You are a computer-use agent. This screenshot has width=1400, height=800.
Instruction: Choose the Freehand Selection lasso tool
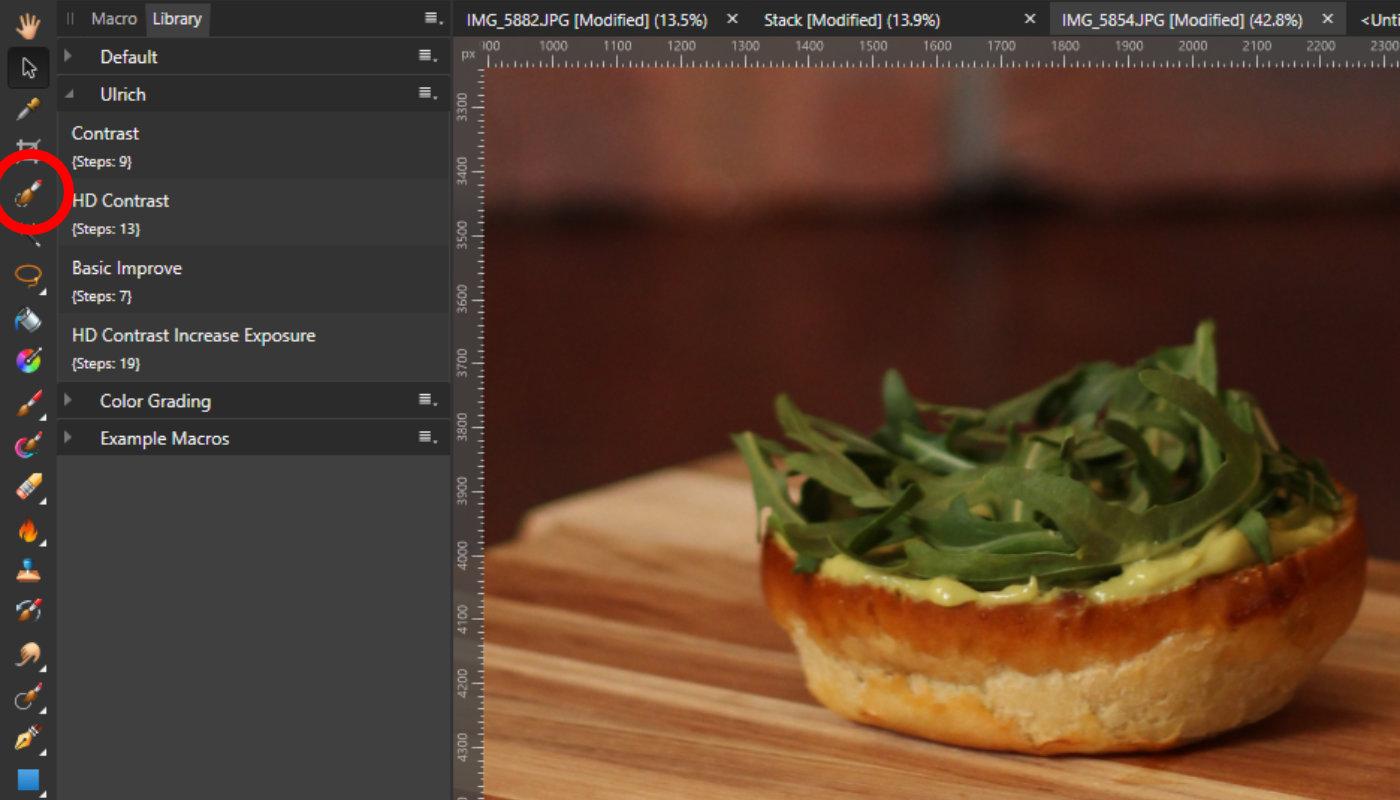[x=28, y=274]
